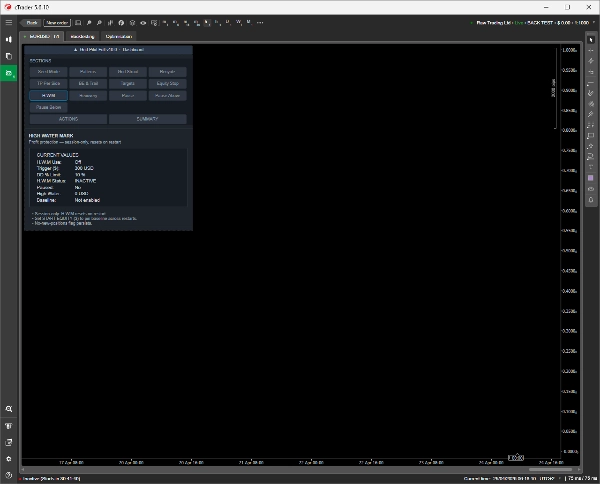Open the BE & Trail section
Viewport: 600px width, 484px height.
click(x=88, y=83)
